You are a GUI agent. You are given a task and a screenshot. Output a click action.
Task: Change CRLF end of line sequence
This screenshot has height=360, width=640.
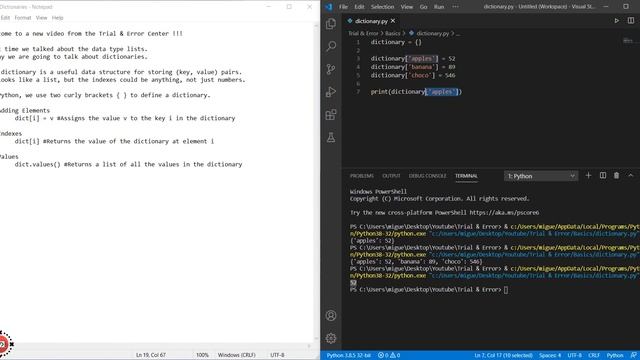point(594,355)
